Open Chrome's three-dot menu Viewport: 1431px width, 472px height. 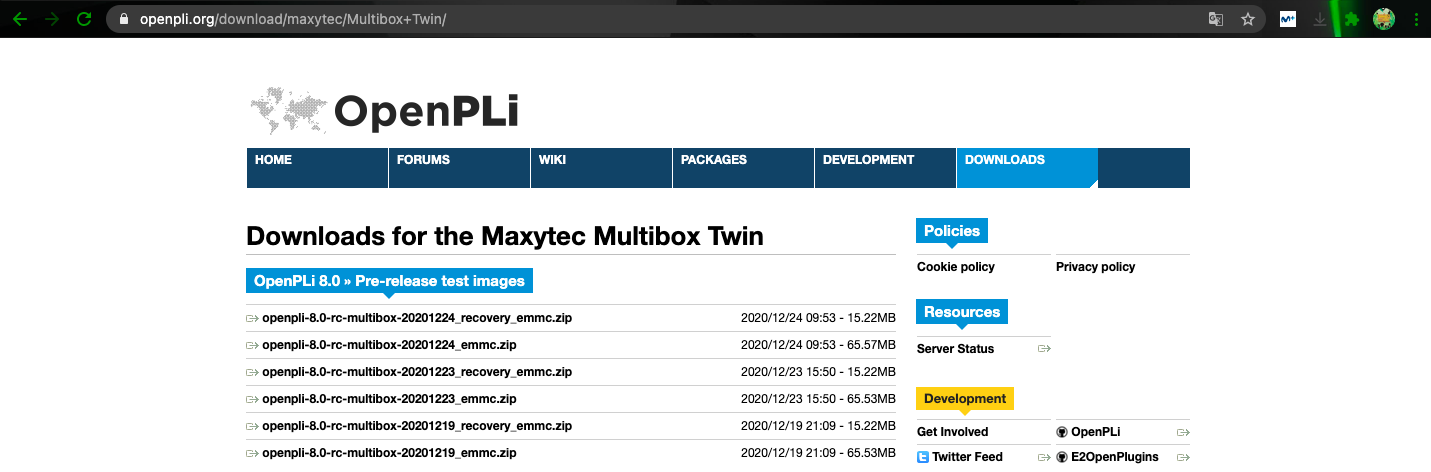point(1415,19)
